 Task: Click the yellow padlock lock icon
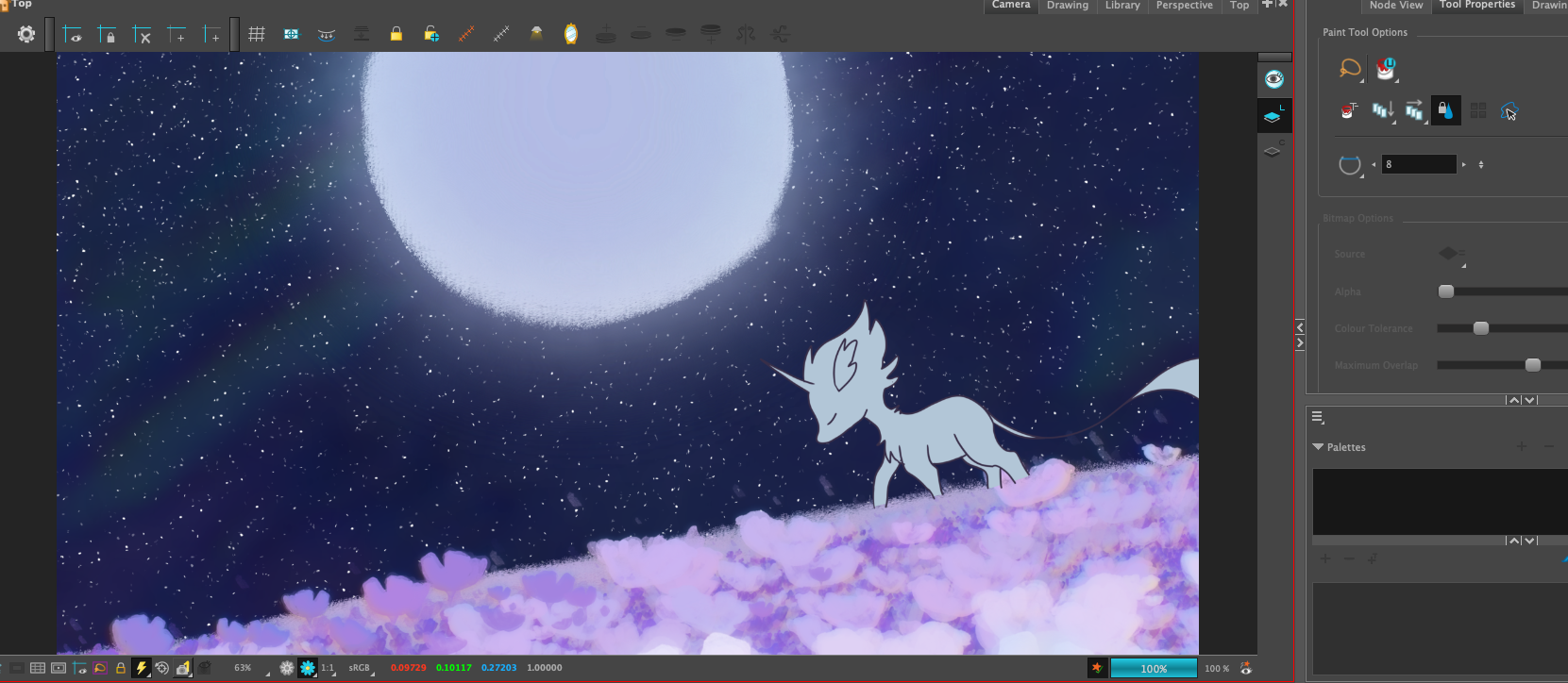[396, 34]
